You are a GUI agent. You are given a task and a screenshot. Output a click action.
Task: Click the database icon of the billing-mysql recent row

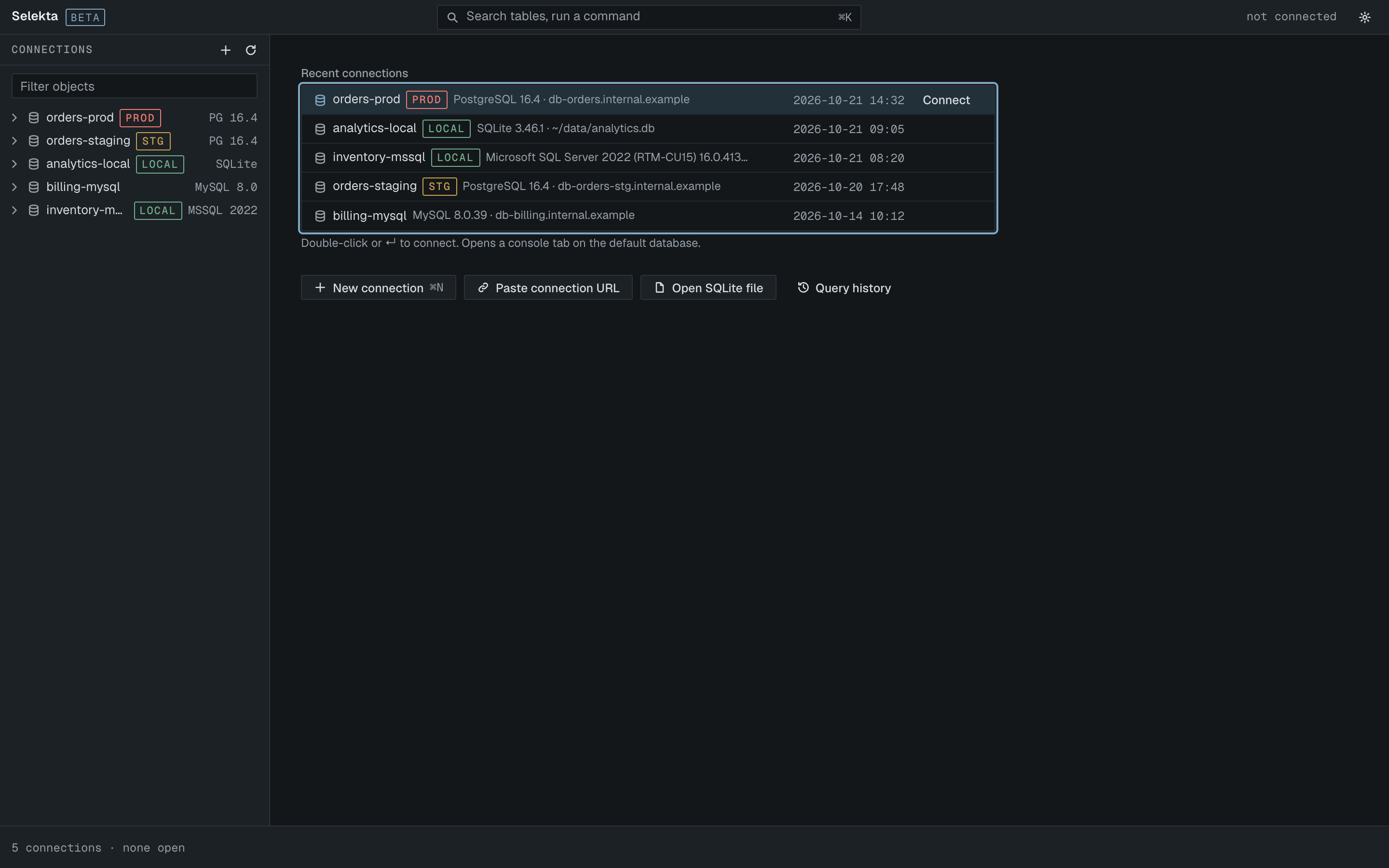(x=320, y=216)
